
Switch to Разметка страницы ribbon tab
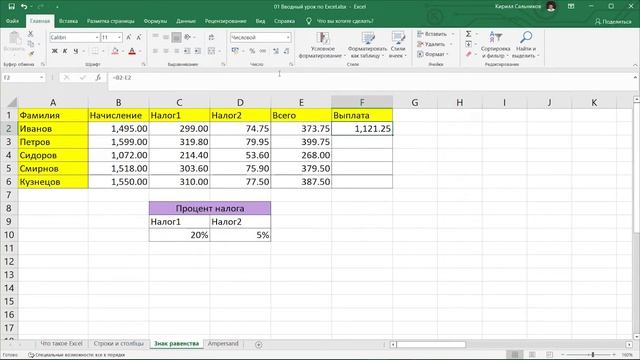(x=111, y=21)
